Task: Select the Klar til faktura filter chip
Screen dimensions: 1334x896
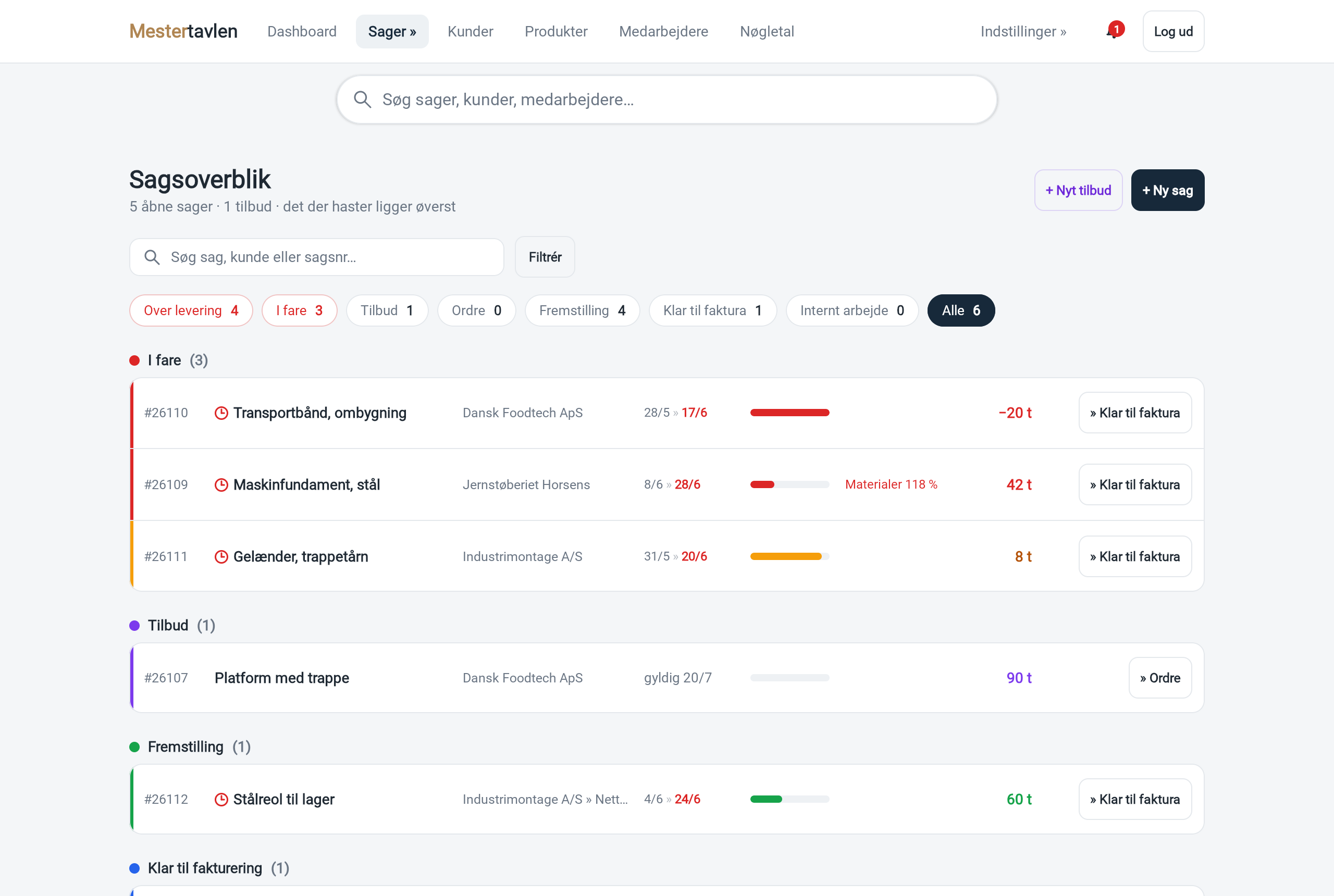Action: tap(713, 310)
